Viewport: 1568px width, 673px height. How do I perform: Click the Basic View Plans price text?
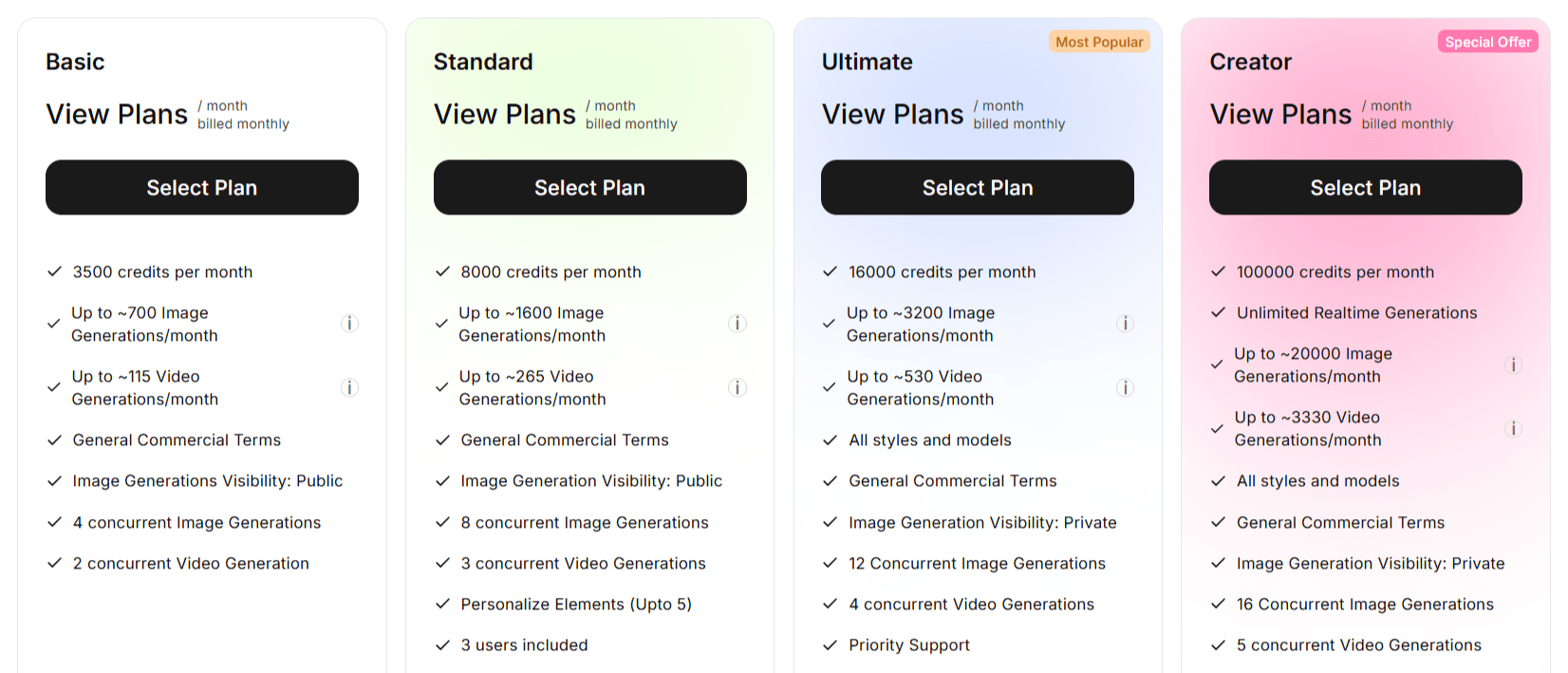click(x=117, y=115)
